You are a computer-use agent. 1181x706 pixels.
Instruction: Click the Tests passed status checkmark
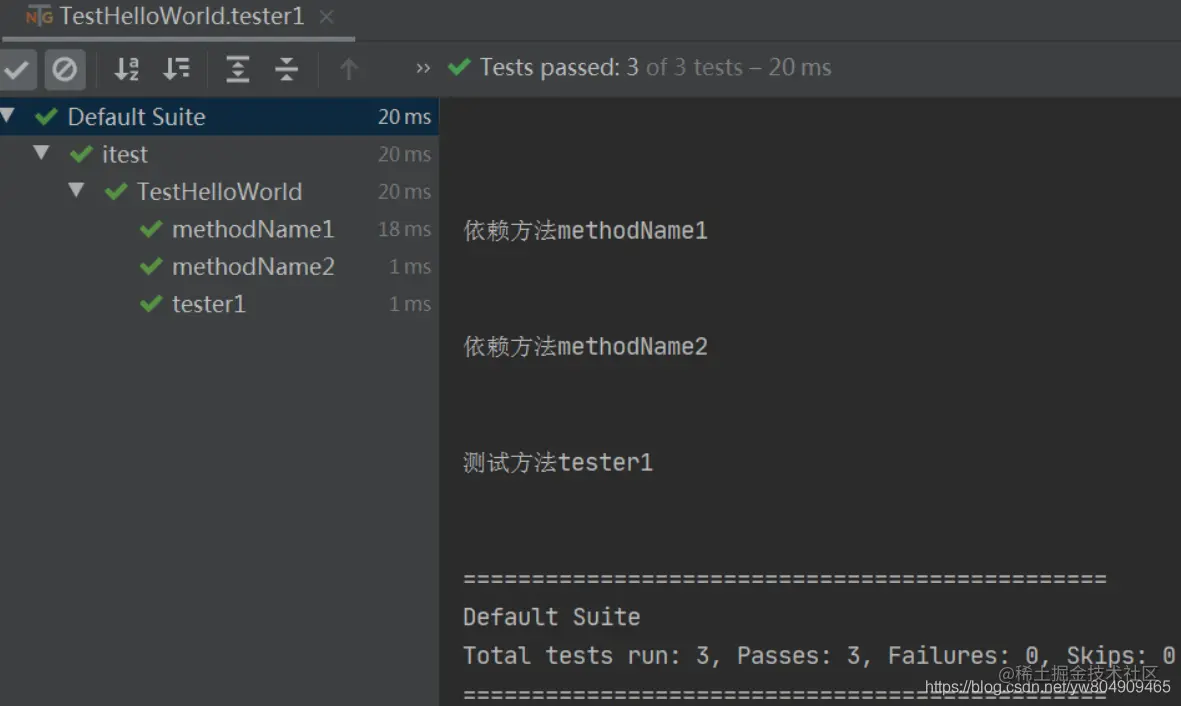pos(459,67)
